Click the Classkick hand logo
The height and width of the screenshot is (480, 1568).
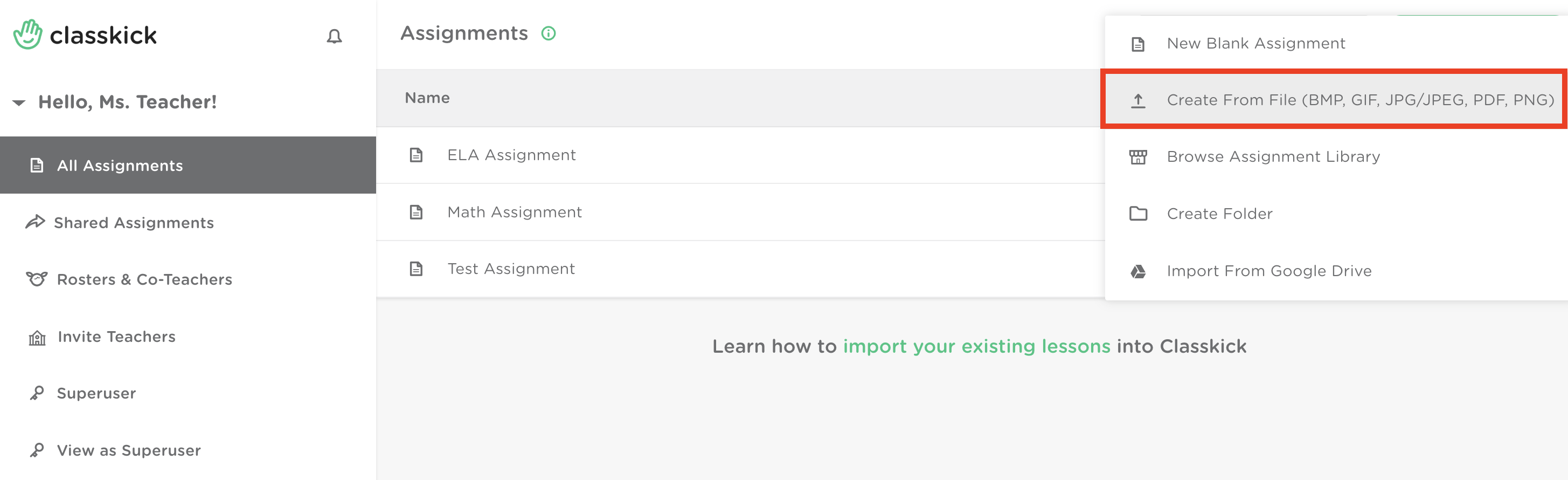pyautogui.click(x=27, y=34)
